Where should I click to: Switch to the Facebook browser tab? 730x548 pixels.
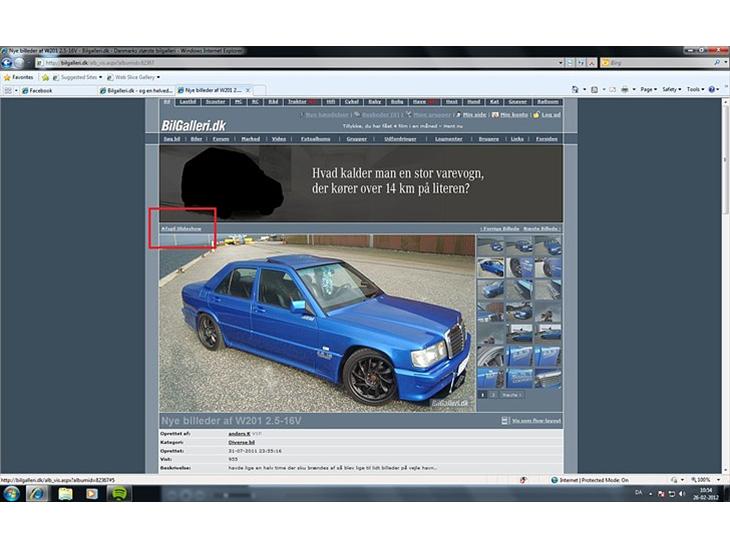point(40,90)
